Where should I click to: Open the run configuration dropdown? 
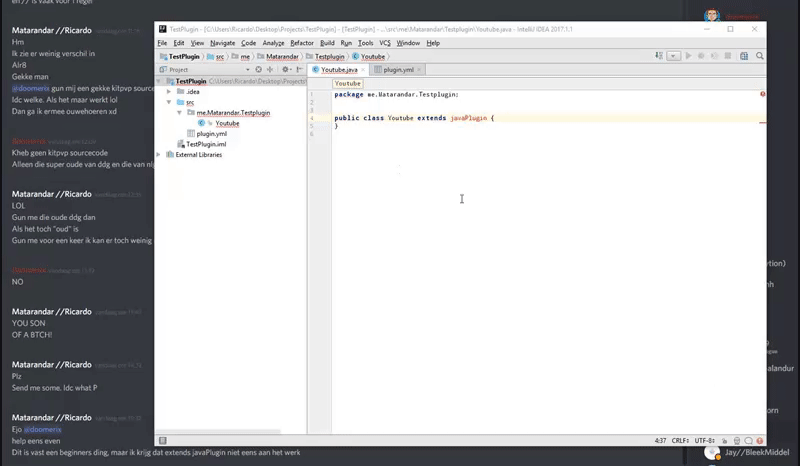[673, 56]
